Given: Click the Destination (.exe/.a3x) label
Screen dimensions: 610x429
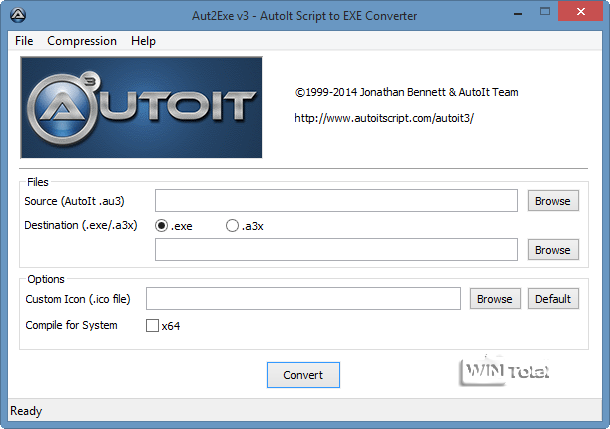Looking at the screenshot, I should 81,225.
